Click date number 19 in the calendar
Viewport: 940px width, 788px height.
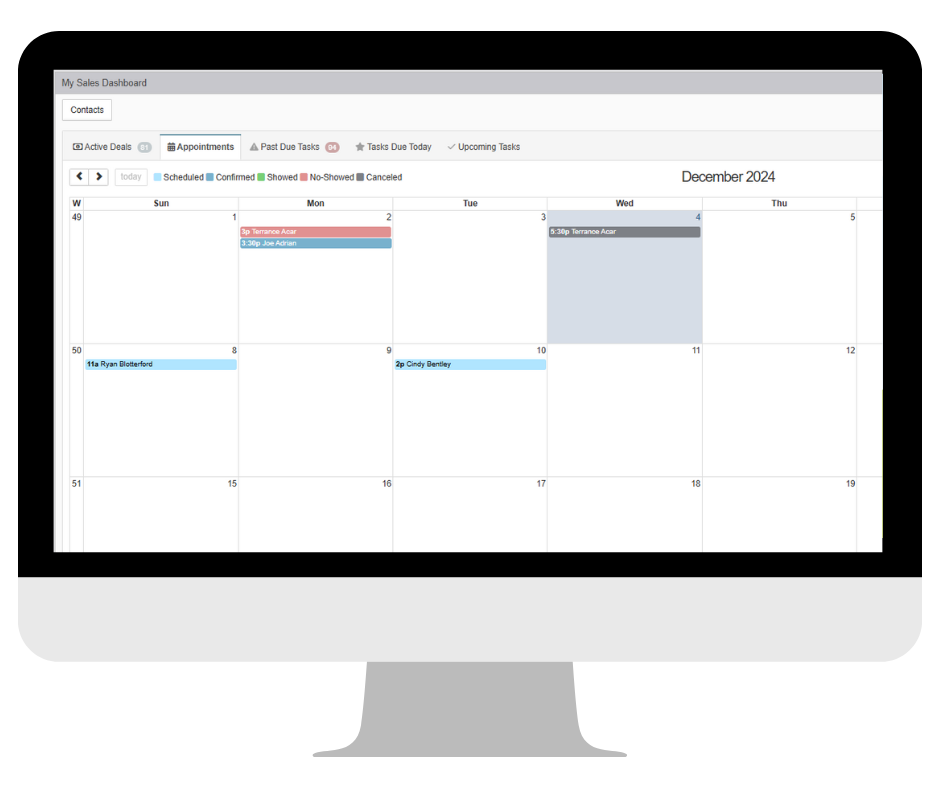tap(851, 483)
